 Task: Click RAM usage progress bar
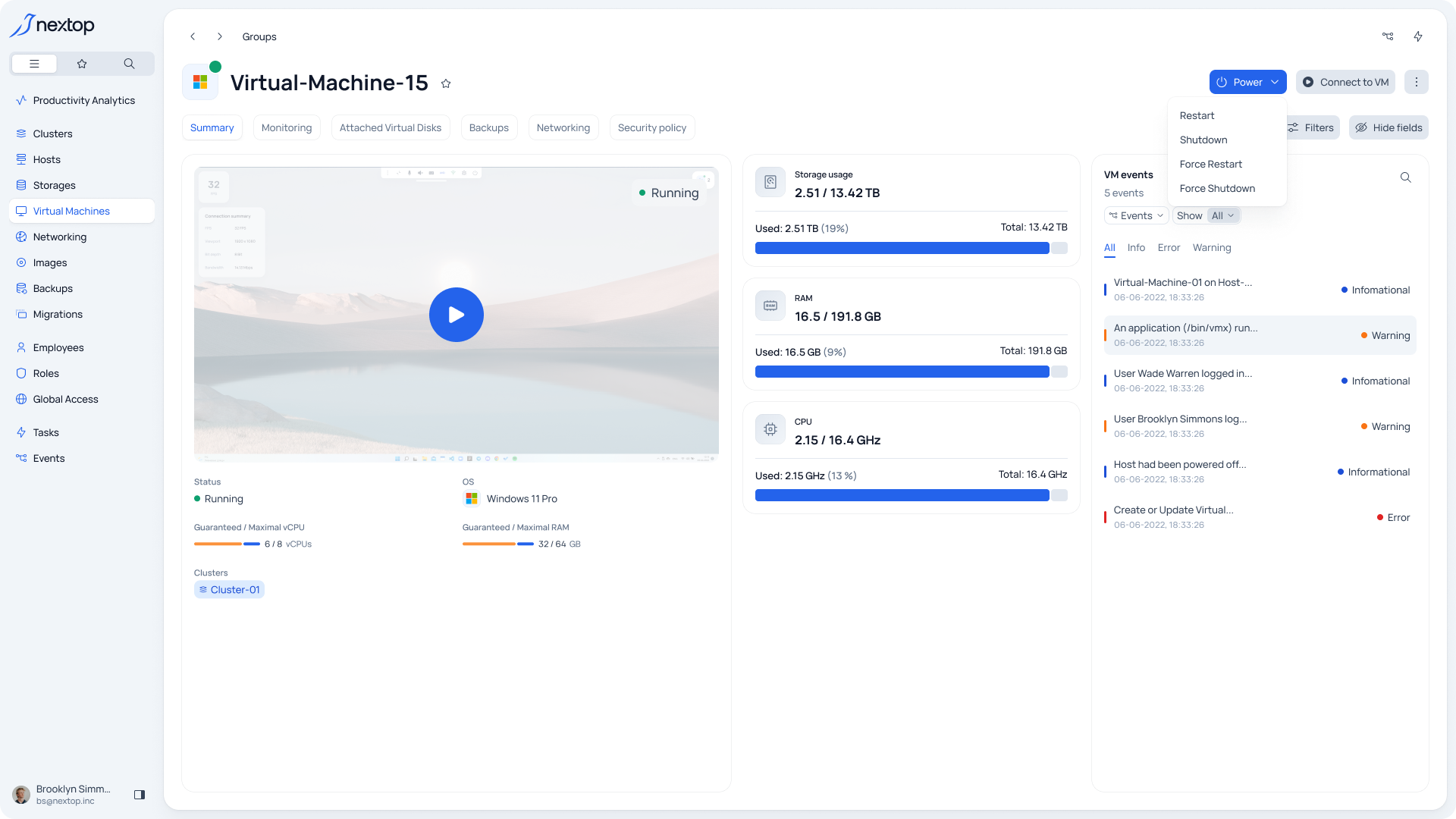point(911,372)
